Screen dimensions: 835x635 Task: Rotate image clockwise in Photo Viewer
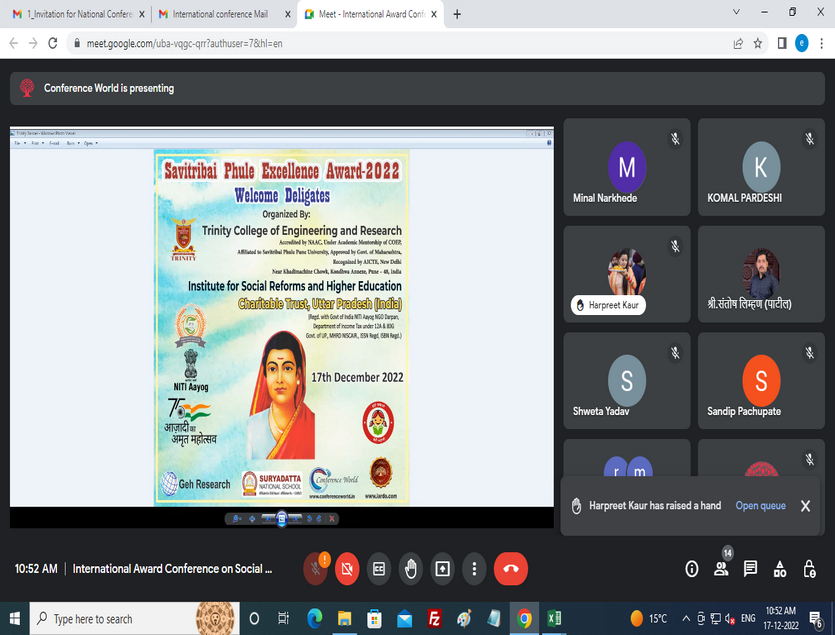click(319, 519)
